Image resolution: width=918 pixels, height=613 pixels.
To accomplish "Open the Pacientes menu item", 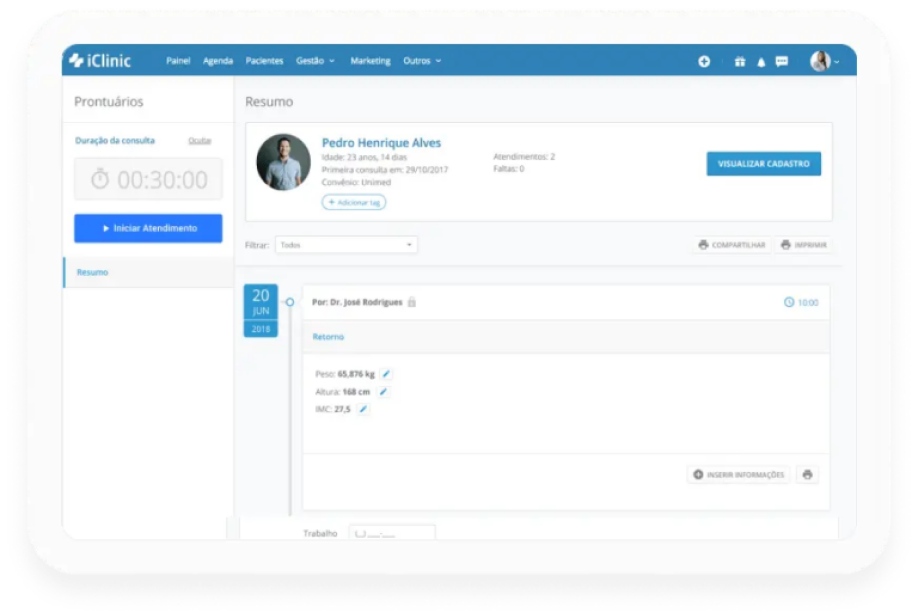I will (264, 61).
